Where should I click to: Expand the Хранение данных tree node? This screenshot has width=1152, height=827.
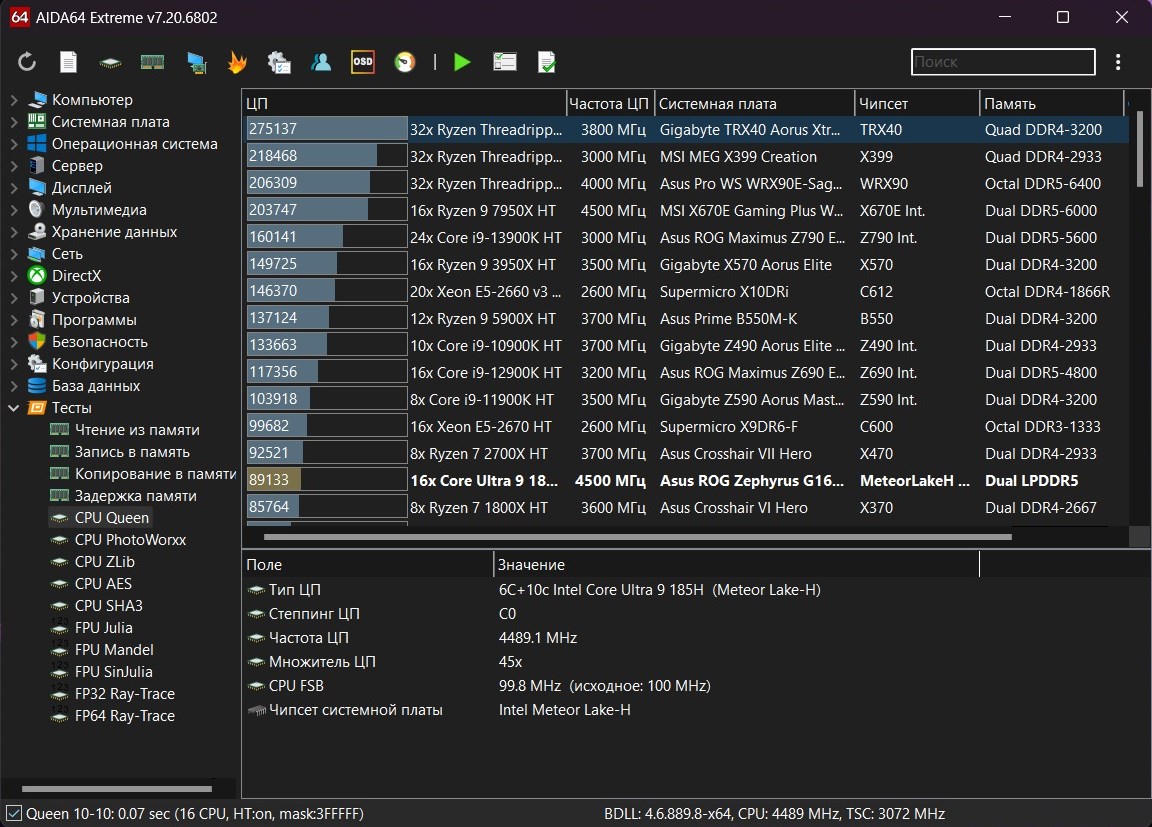14,232
